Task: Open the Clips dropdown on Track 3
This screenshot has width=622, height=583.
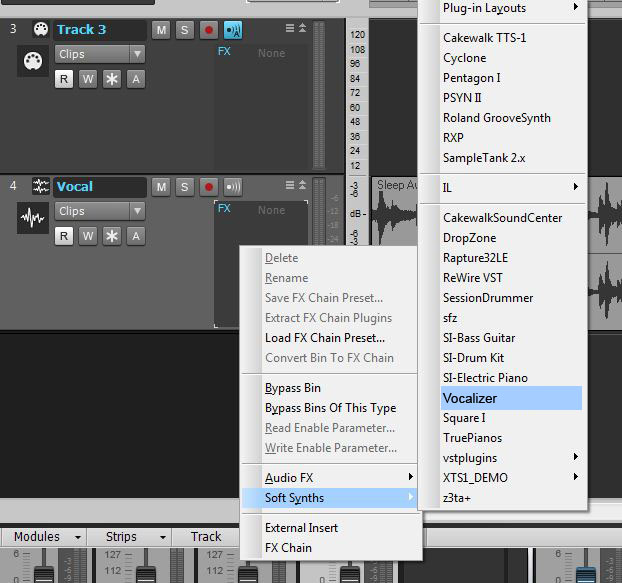Action: 99,54
